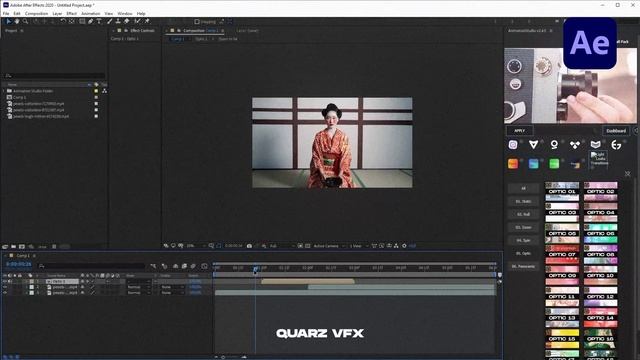
Task: Select the Pen tool
Action: pos(91,21)
